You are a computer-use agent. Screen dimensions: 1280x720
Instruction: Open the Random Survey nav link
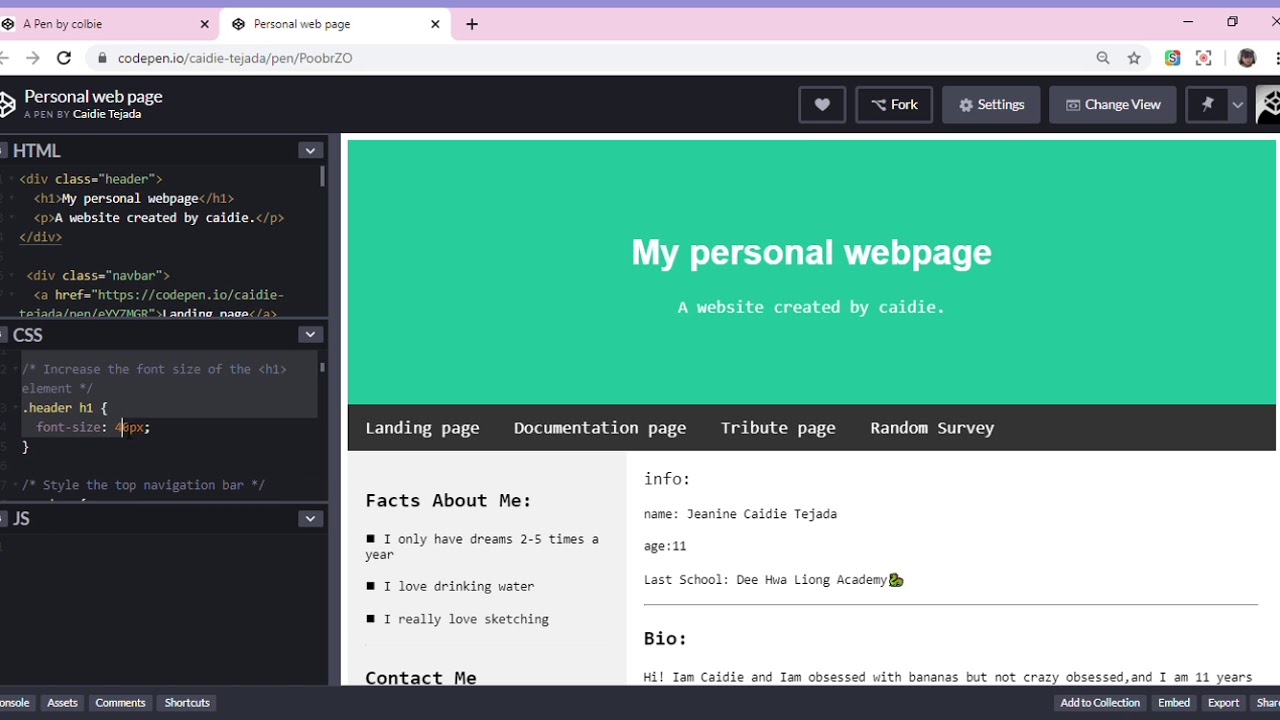932,428
